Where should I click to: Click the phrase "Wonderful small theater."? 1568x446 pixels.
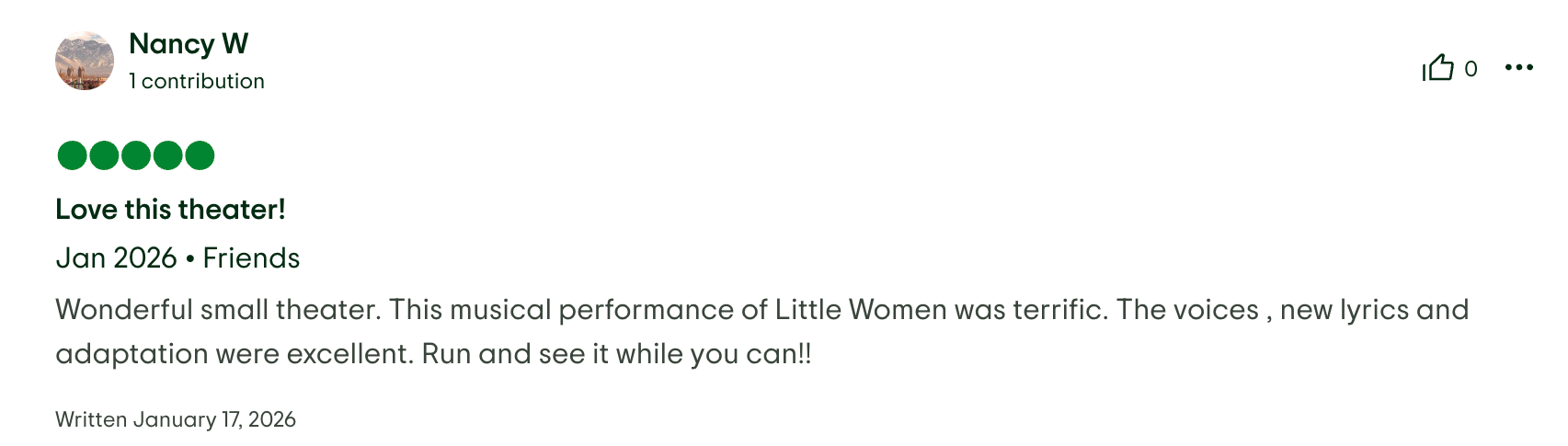218,310
